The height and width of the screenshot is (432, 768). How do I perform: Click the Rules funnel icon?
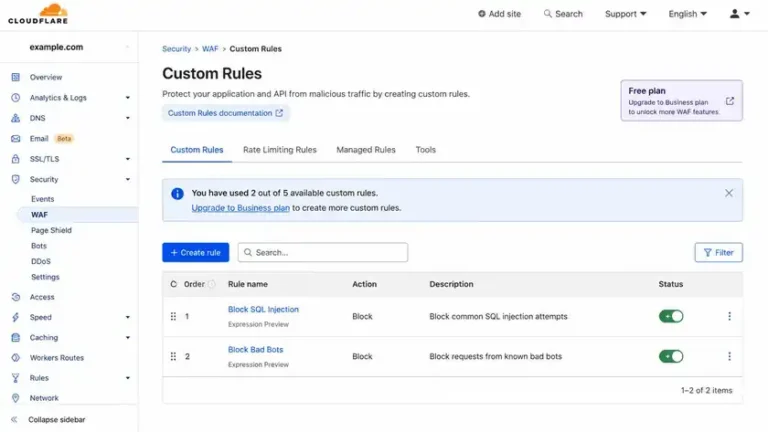16,378
